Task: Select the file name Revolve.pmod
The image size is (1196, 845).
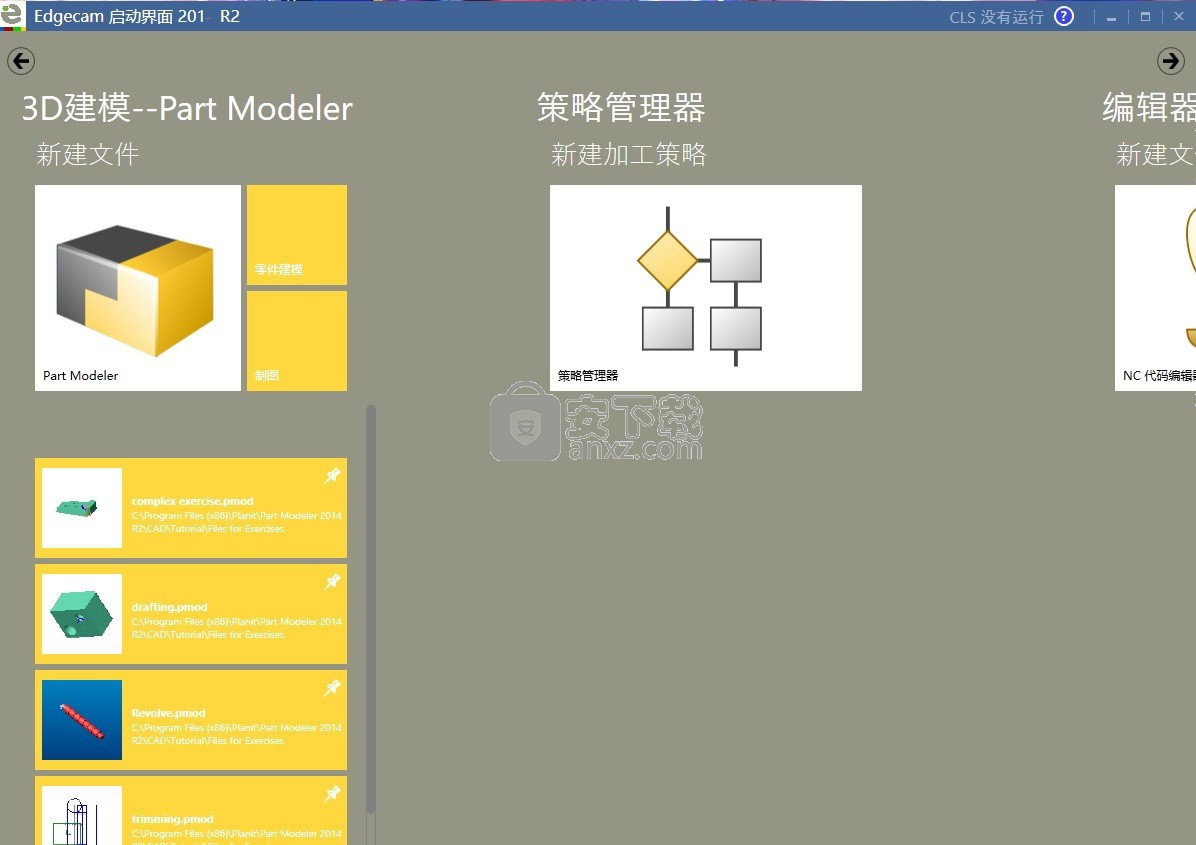Action: click(x=169, y=713)
